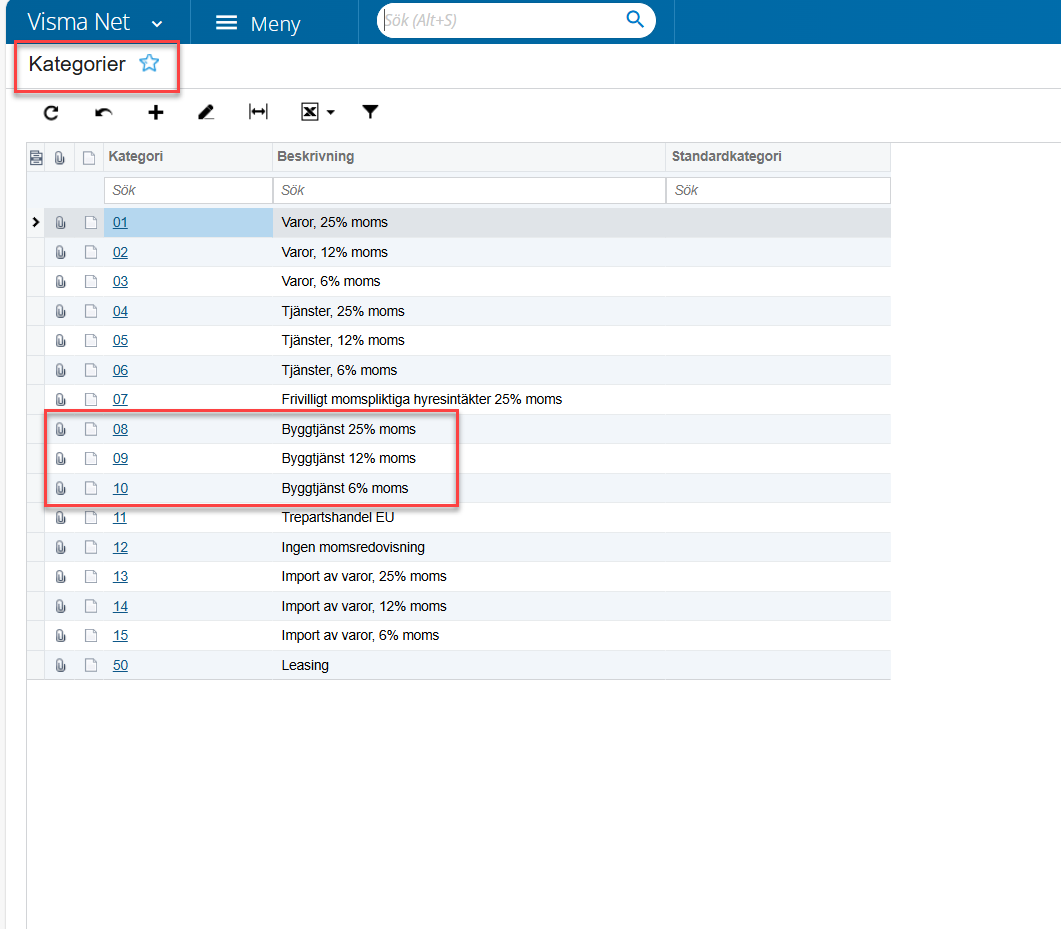The image size is (1061, 929).
Task: Click the Refresh icon in toolbar
Action: click(x=52, y=113)
